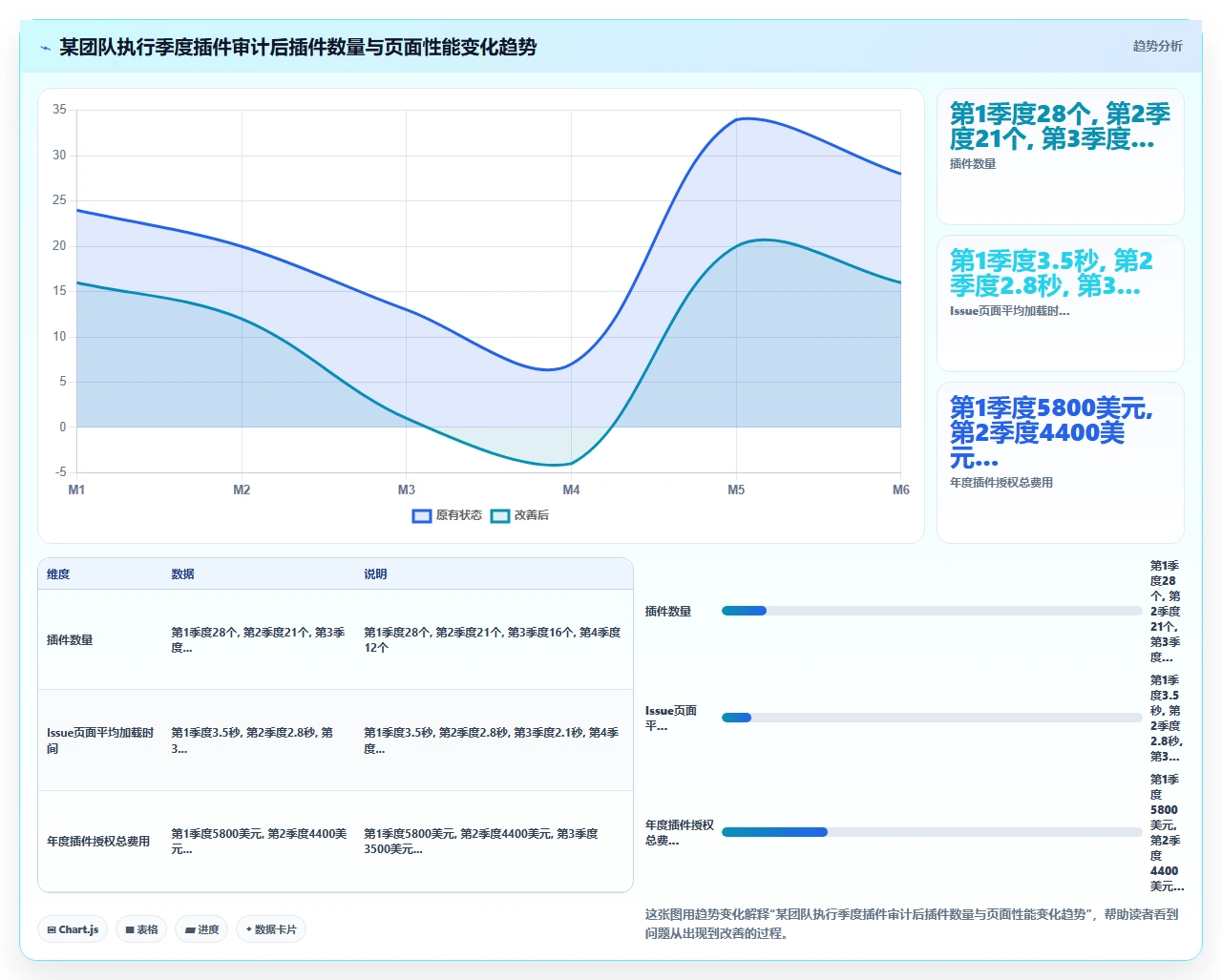Click the 说明 column header
The image size is (1222, 980).
click(x=375, y=574)
